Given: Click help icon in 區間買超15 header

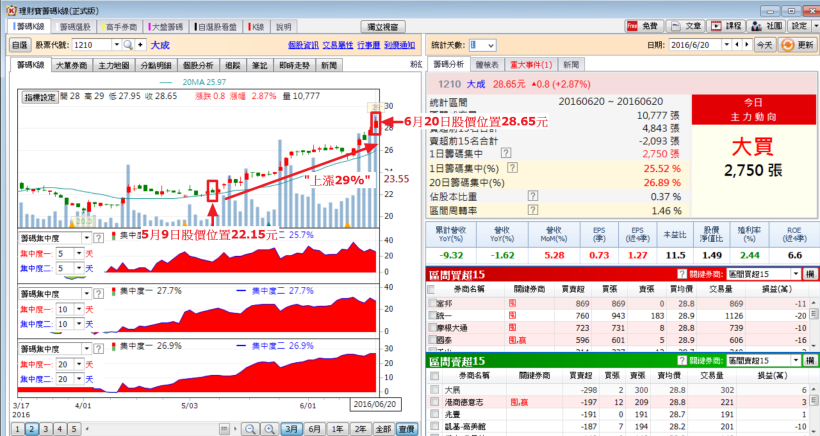Looking at the screenshot, I should point(681,274).
